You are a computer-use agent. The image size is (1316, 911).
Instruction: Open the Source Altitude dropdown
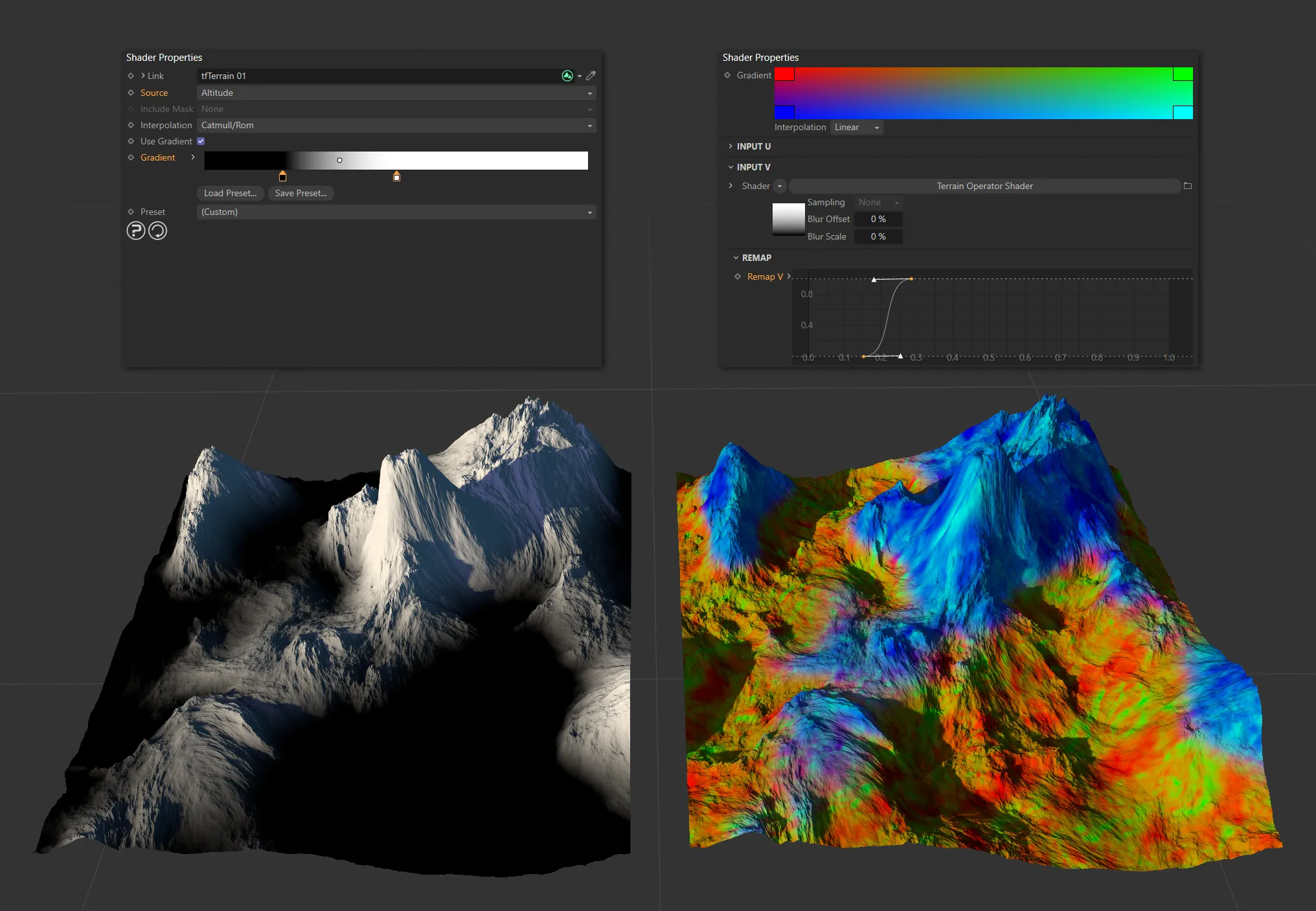[396, 93]
